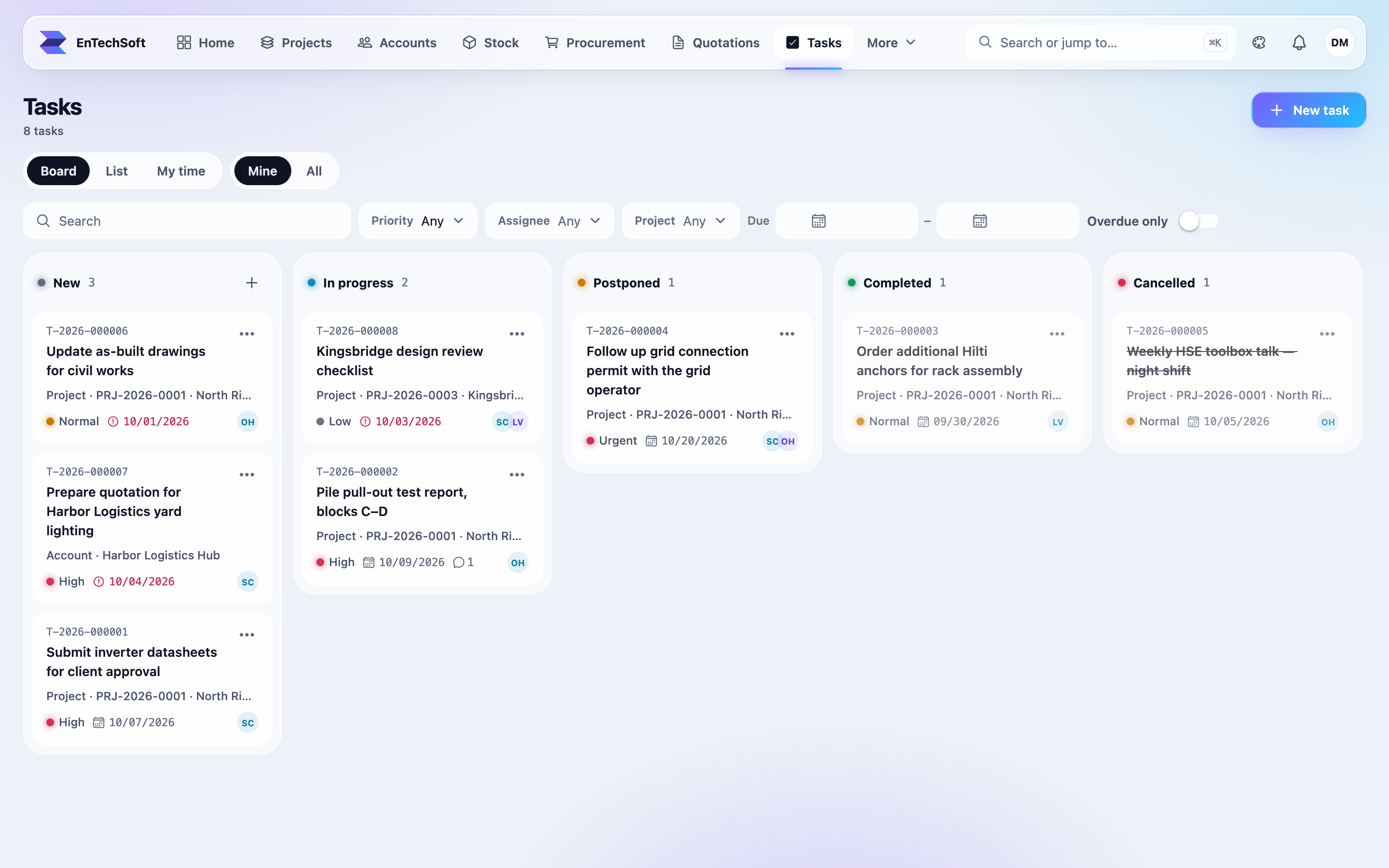Switch to the List view
The width and height of the screenshot is (1389, 868).
117,171
